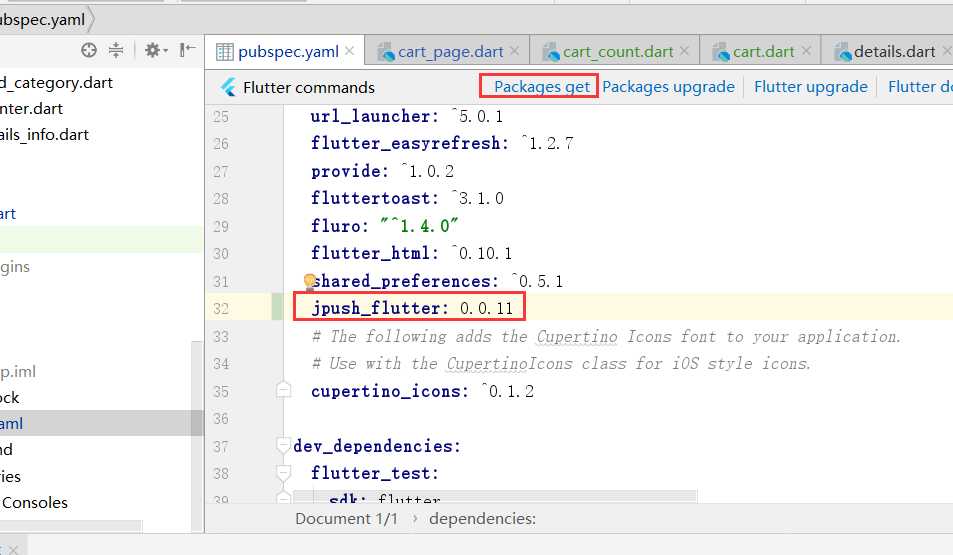Click the shared_preferences dependency line
The height and width of the screenshot is (555, 953).
(x=437, y=281)
